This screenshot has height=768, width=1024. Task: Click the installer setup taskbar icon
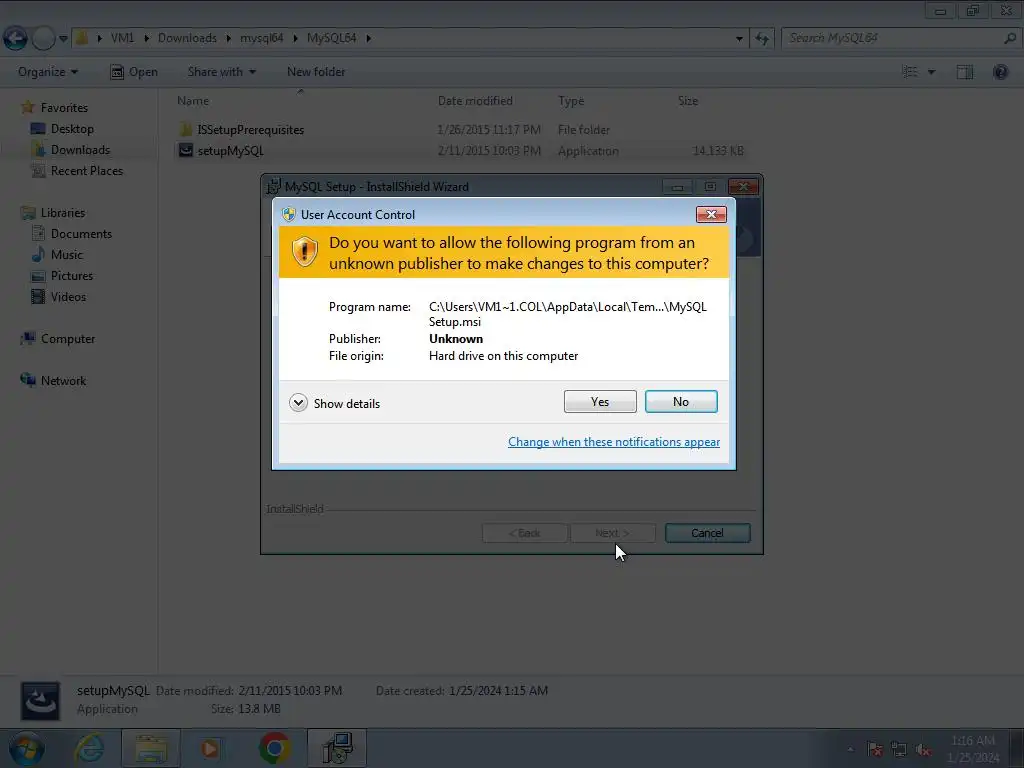(337, 748)
